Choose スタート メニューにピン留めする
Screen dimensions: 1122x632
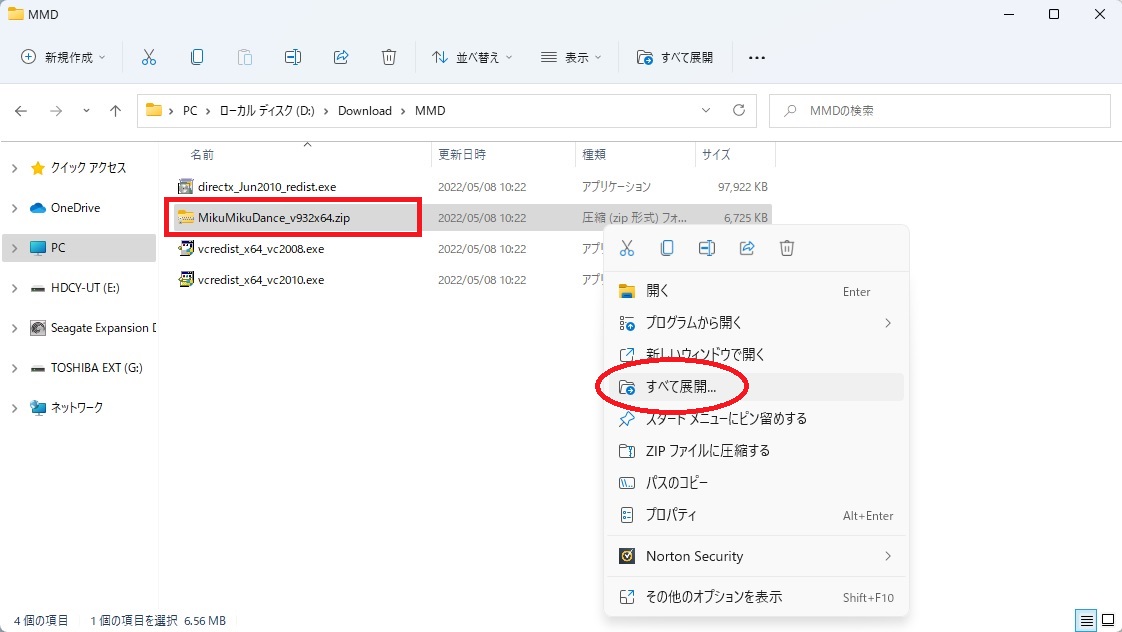tap(756, 419)
